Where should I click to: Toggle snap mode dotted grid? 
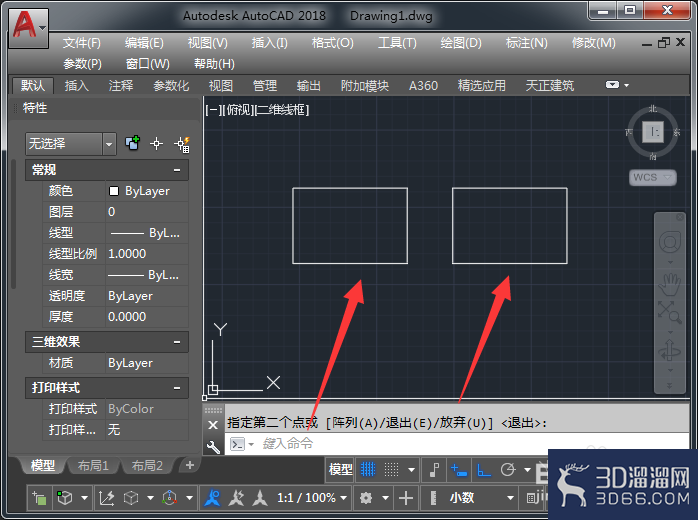point(391,469)
